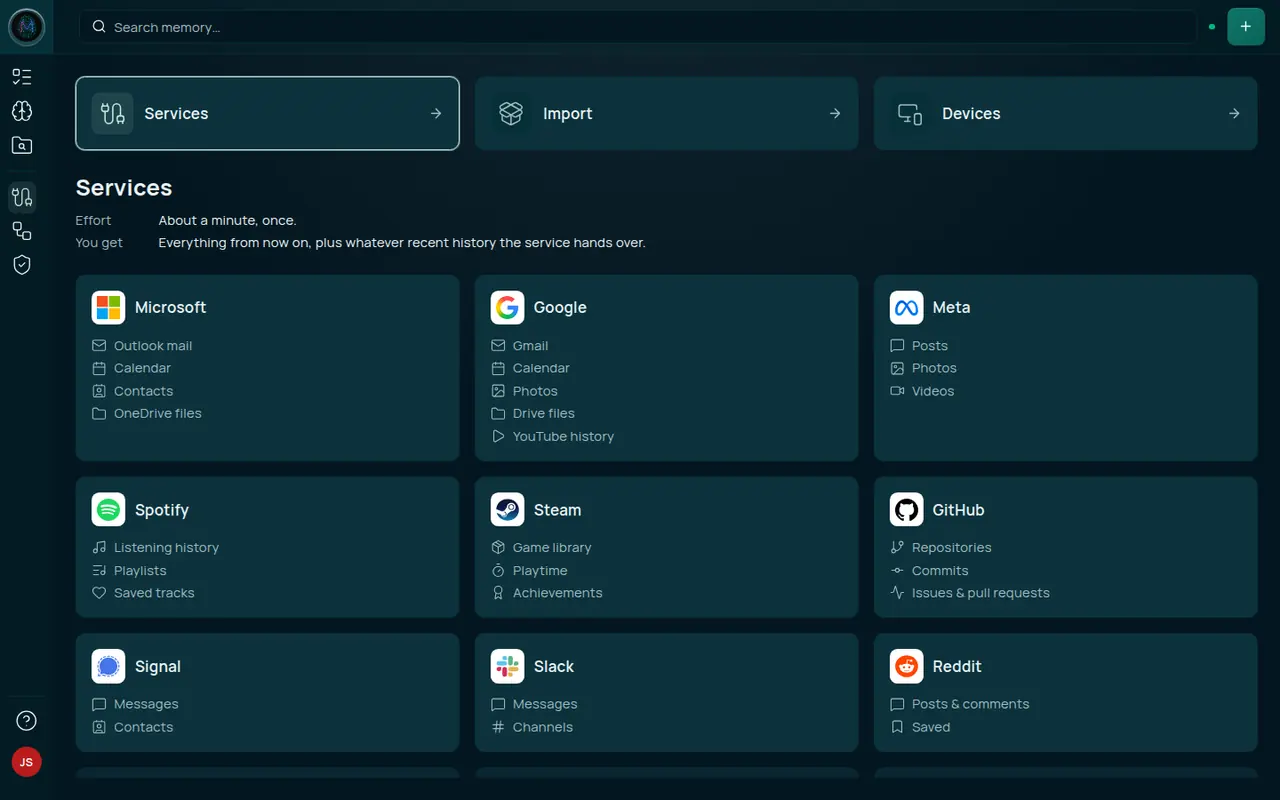Click "Saved tracks" under Spotify
This screenshot has height=800, width=1280.
(154, 593)
